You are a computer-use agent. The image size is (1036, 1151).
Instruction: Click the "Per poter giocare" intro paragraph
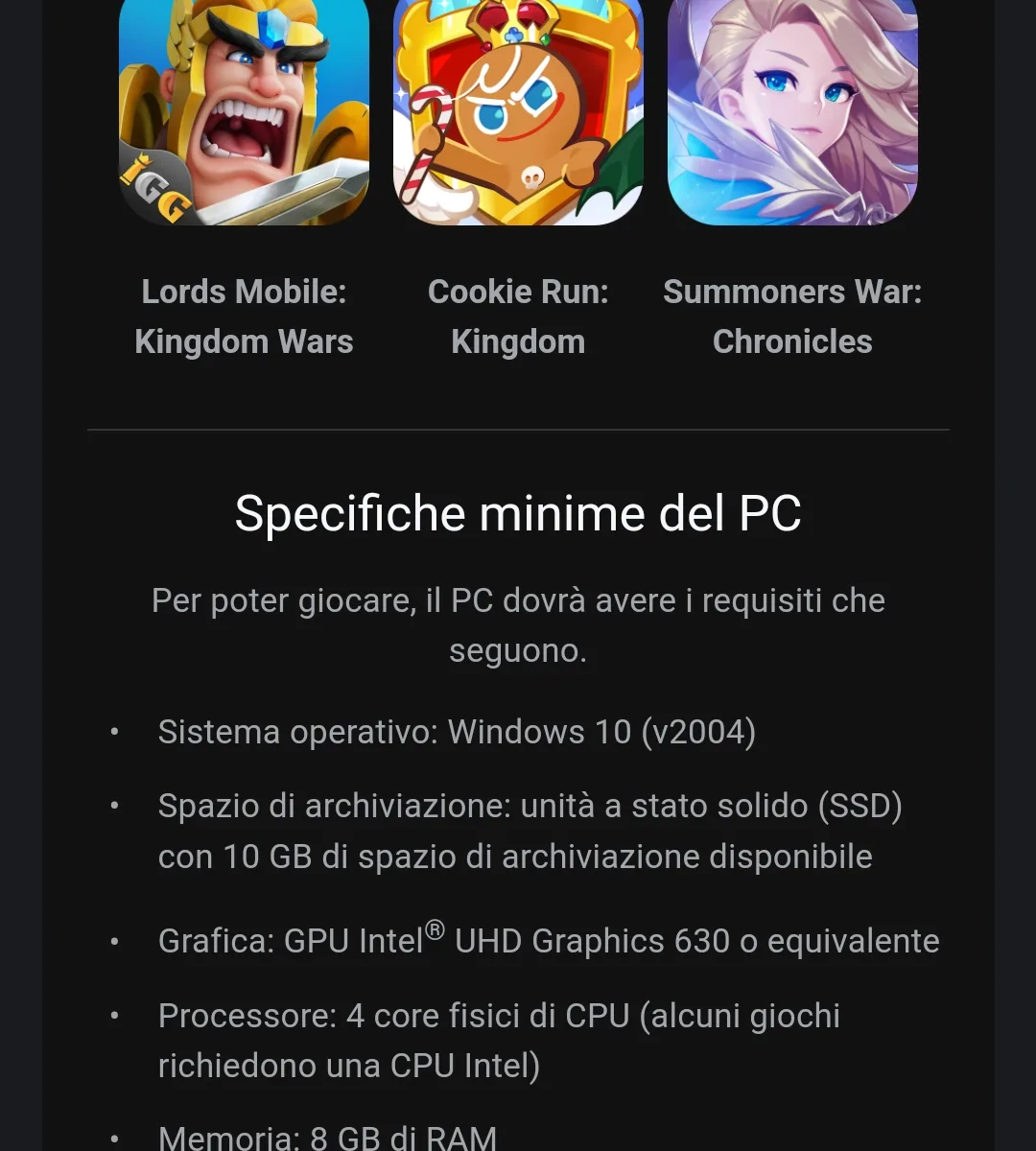pos(518,625)
